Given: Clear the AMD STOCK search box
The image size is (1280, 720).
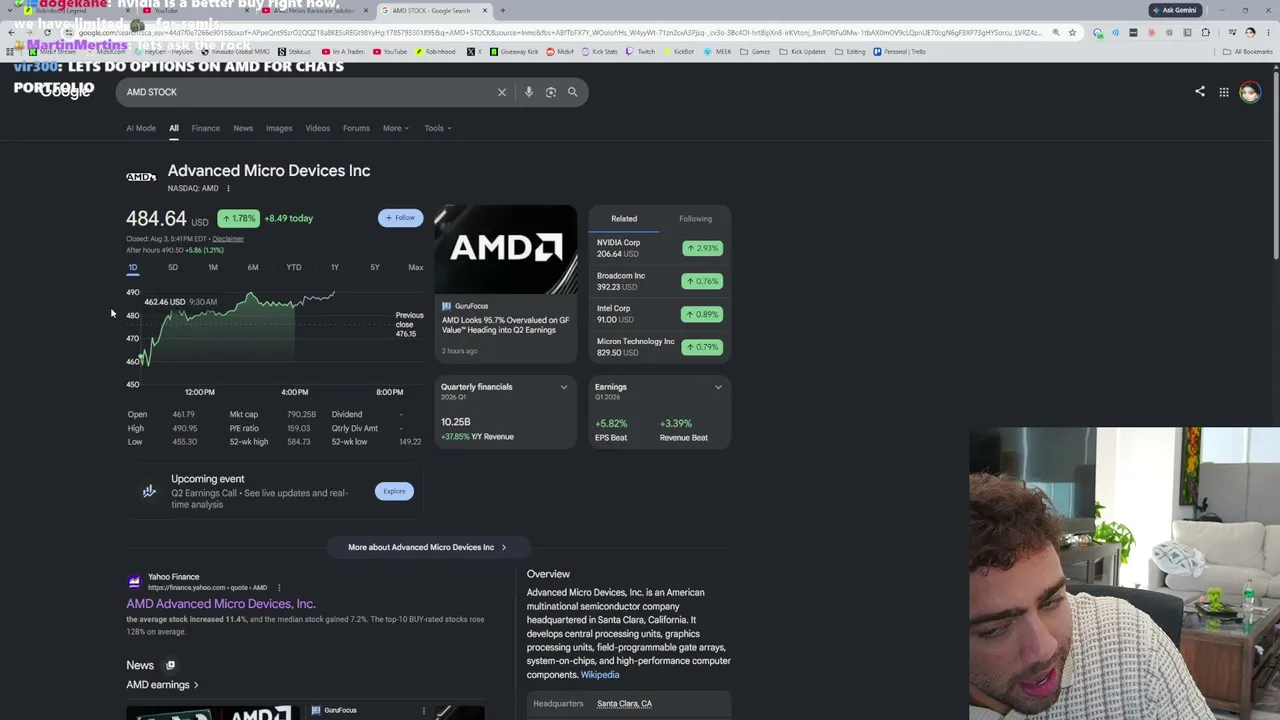Looking at the screenshot, I should coord(502,92).
